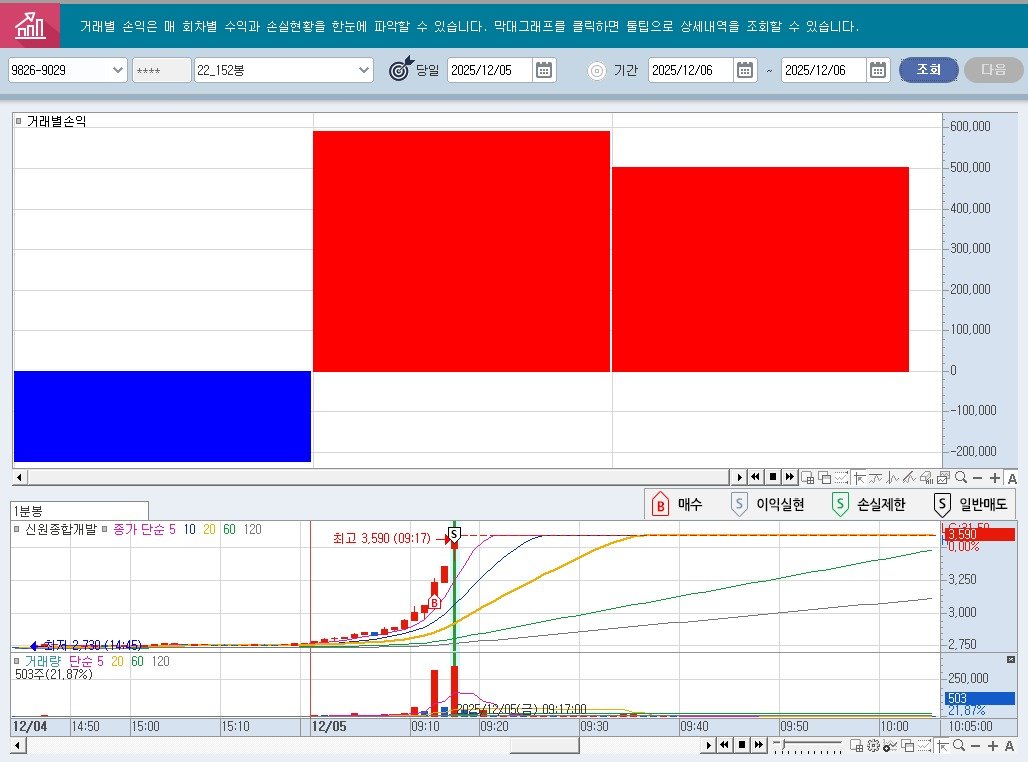This screenshot has width=1028, height=762.
Task: Select the magnifier zoom tool on upper chart toolbar
Action: (x=961, y=478)
